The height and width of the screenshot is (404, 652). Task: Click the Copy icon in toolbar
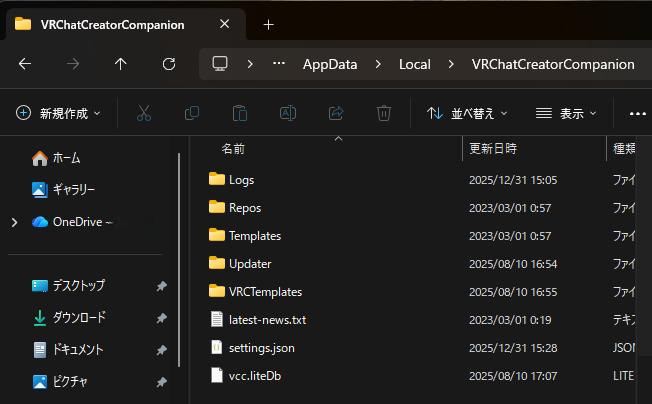tap(192, 114)
